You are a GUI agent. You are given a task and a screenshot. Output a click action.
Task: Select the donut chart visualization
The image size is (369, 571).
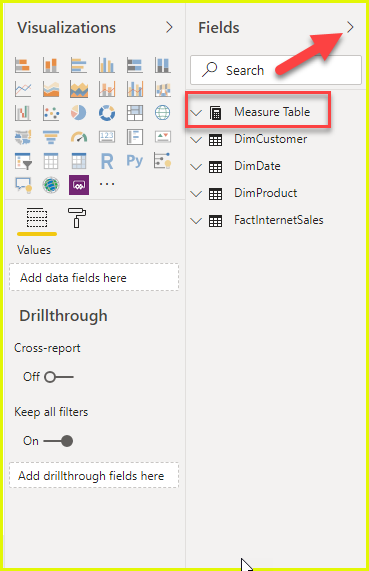107,113
